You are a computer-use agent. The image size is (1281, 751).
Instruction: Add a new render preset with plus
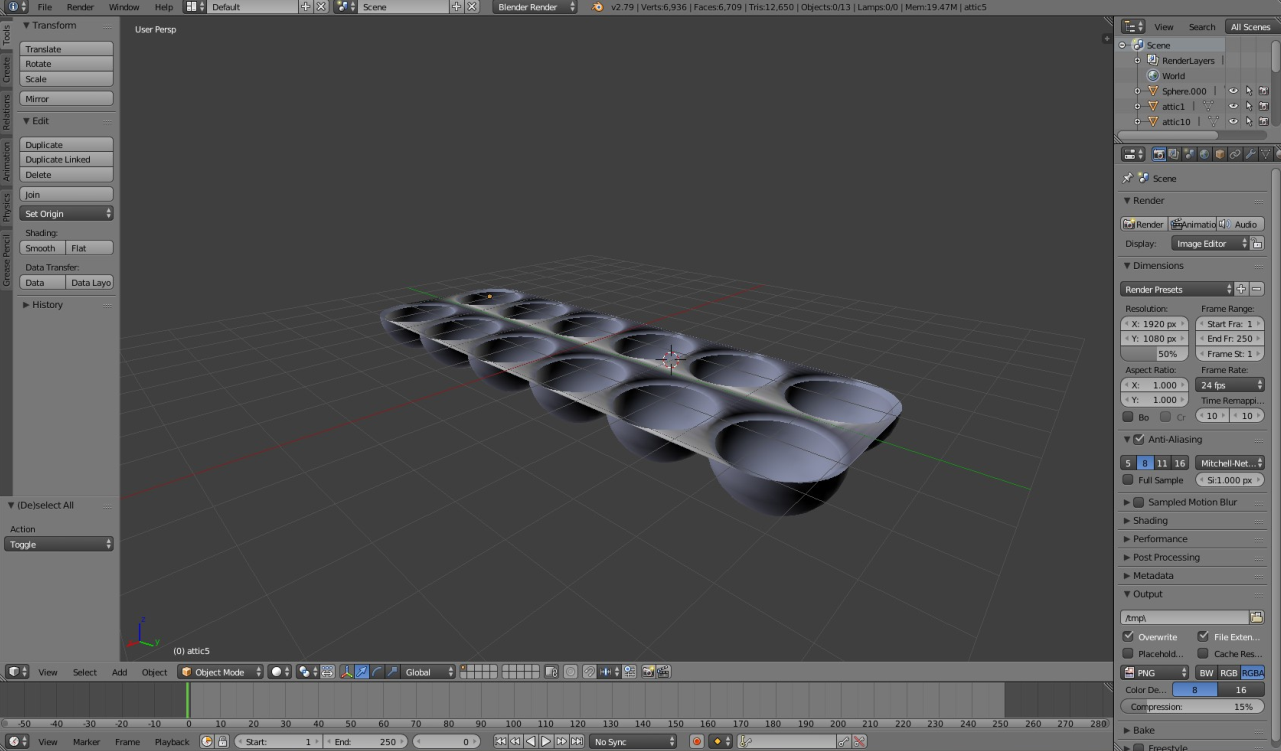tap(1241, 289)
